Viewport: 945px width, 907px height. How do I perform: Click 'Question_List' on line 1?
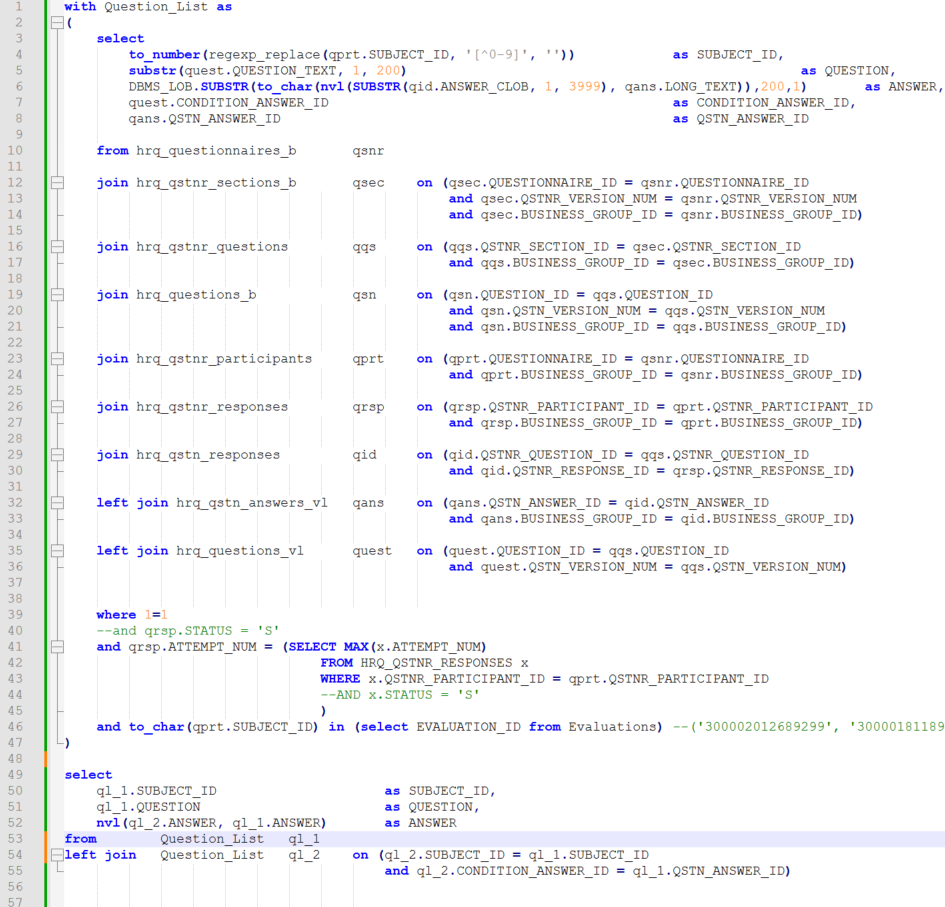[156, 7]
